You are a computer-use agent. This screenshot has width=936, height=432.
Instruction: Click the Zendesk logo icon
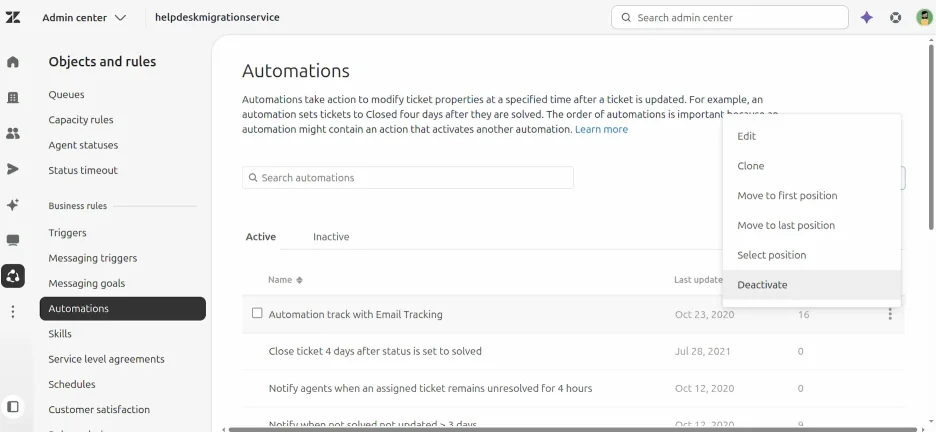tap(13, 17)
